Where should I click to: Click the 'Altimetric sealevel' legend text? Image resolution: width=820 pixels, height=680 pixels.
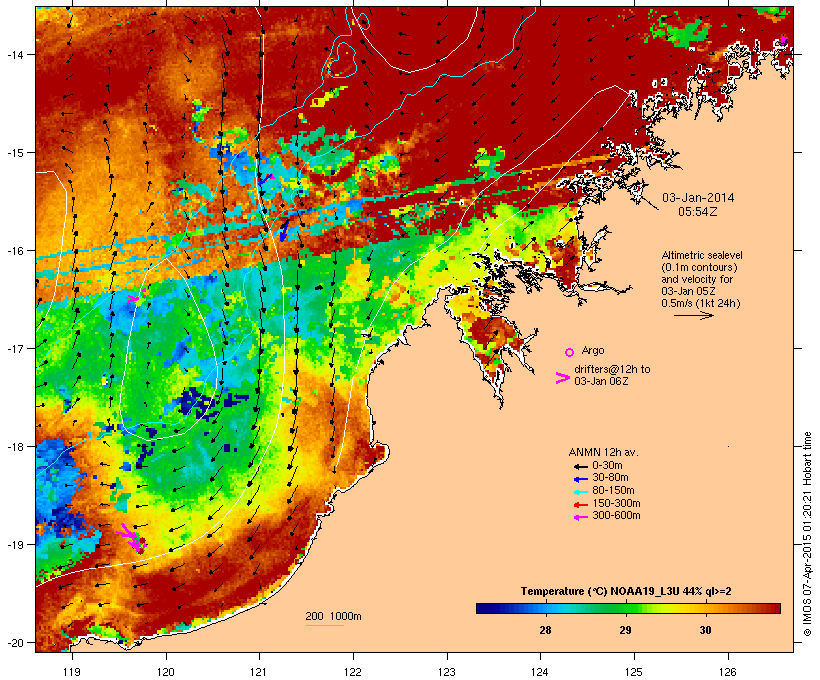pyautogui.click(x=702, y=255)
